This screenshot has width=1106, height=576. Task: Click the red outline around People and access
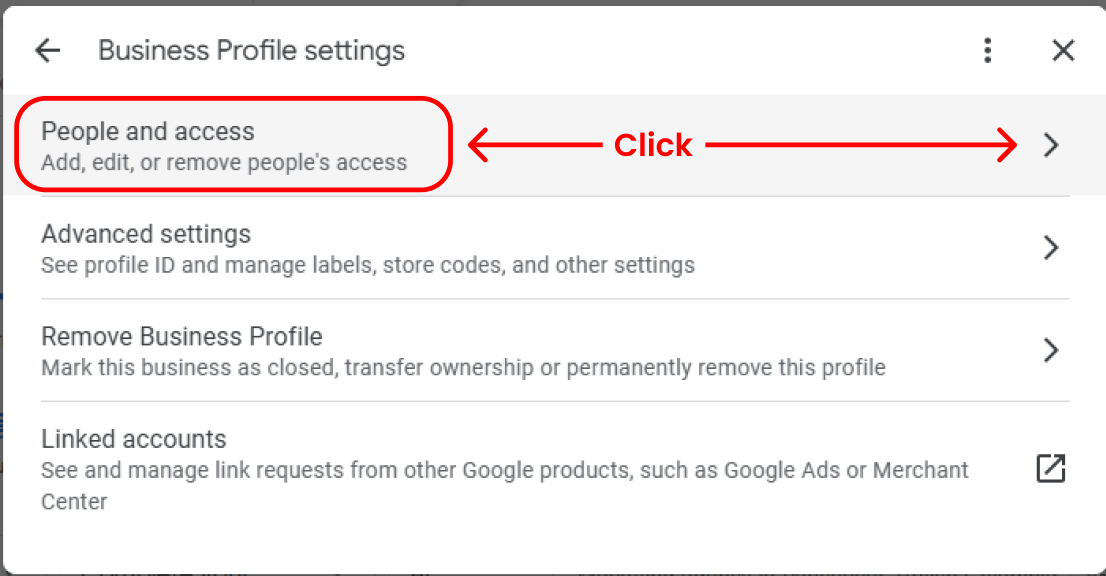click(x=230, y=98)
